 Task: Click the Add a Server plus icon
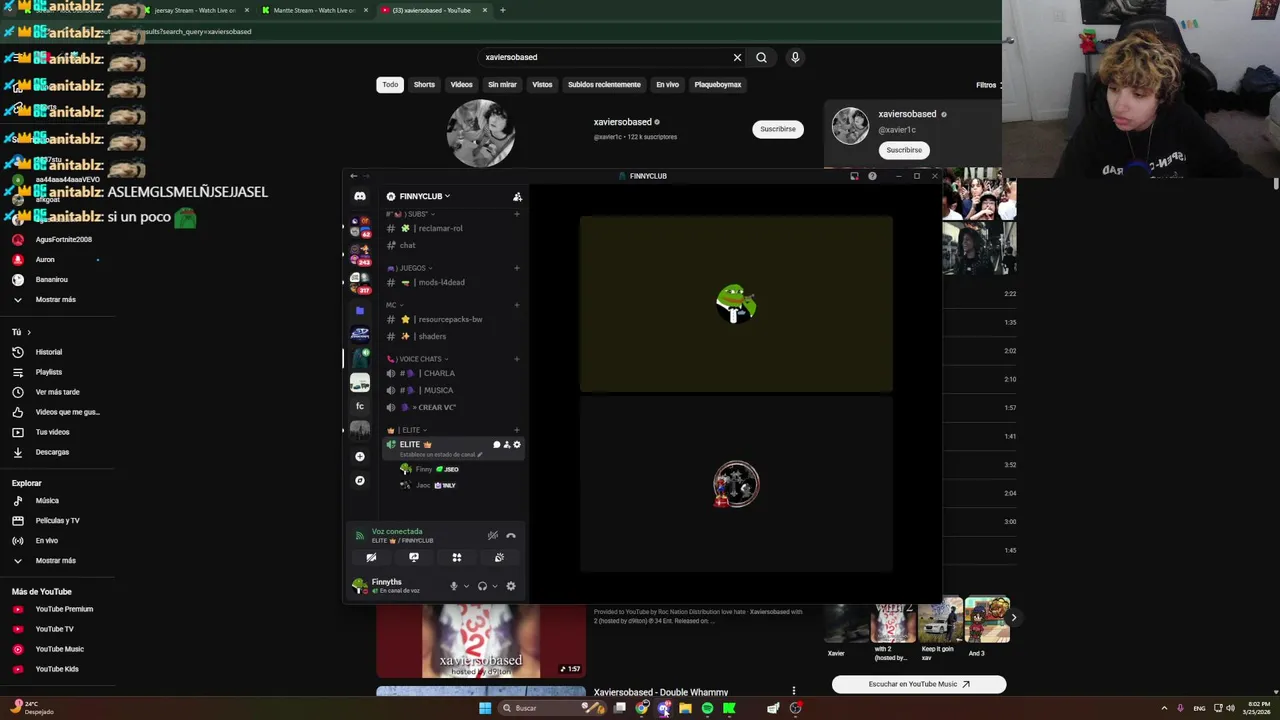[x=360, y=456]
